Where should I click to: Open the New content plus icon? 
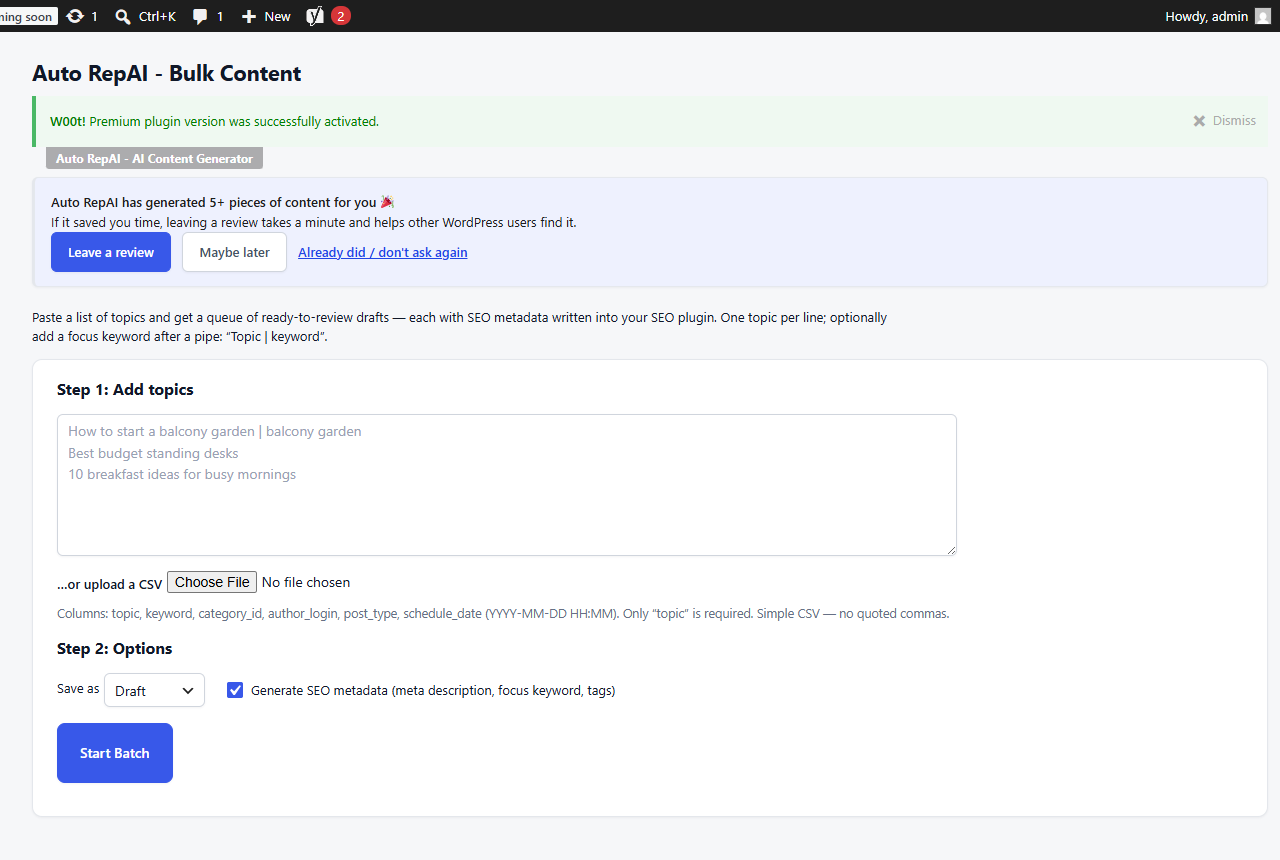249,16
